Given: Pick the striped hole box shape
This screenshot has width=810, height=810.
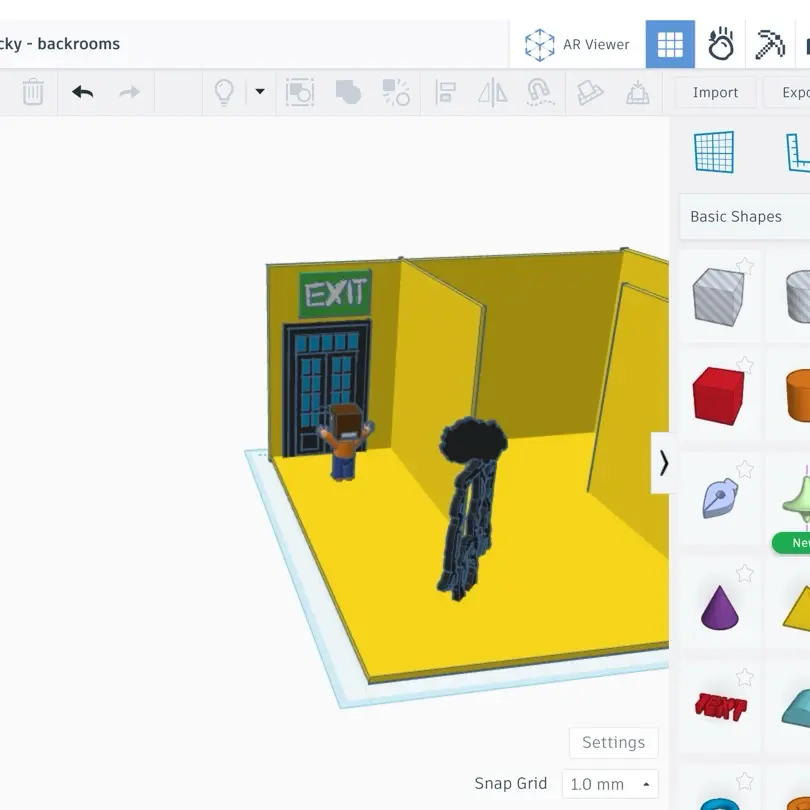Looking at the screenshot, I should coord(719,297).
